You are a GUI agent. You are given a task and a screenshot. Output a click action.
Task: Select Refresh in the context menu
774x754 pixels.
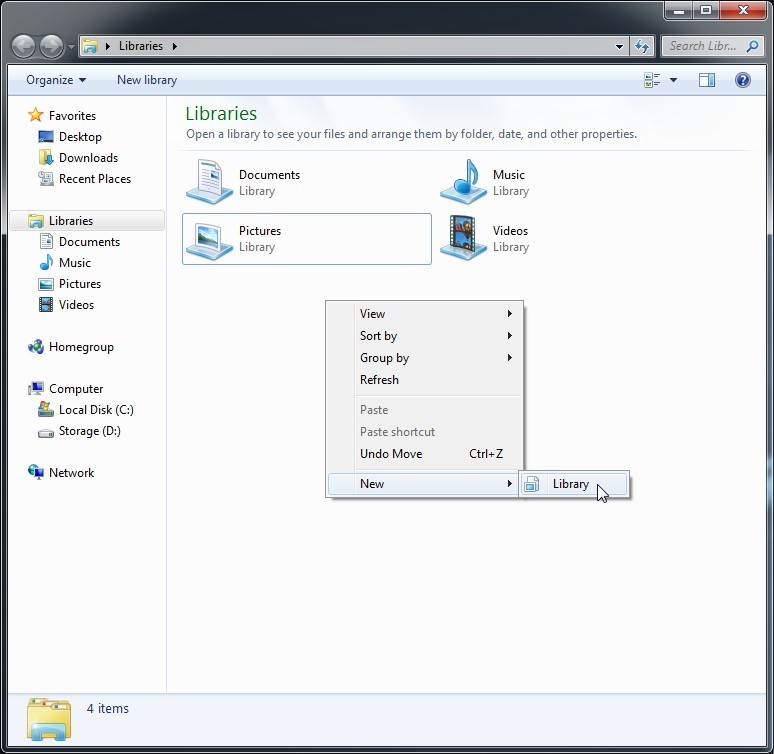click(x=379, y=380)
